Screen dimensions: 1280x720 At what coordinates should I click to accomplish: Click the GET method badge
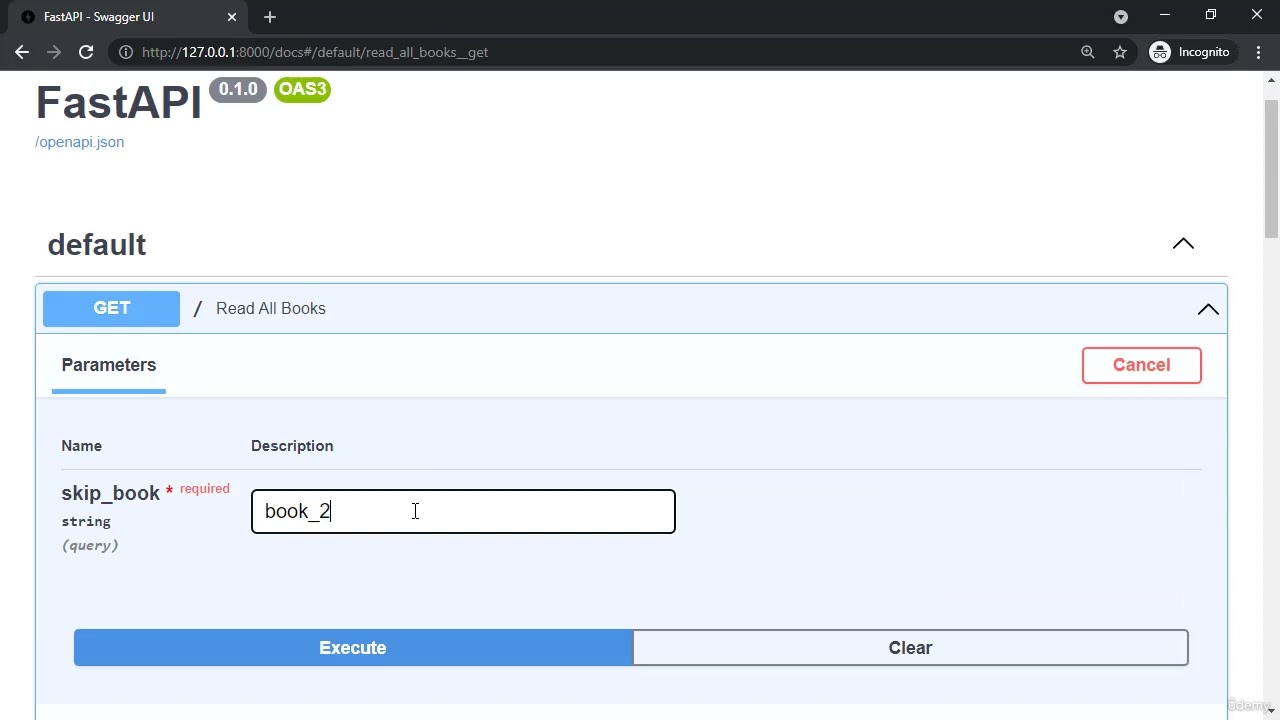pos(111,308)
